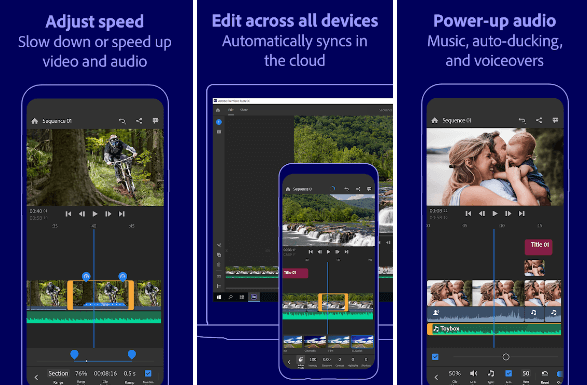This screenshot has width=587, height=385.
Task: Open comments icon in the Adjust speed phone
Action: tap(155, 121)
